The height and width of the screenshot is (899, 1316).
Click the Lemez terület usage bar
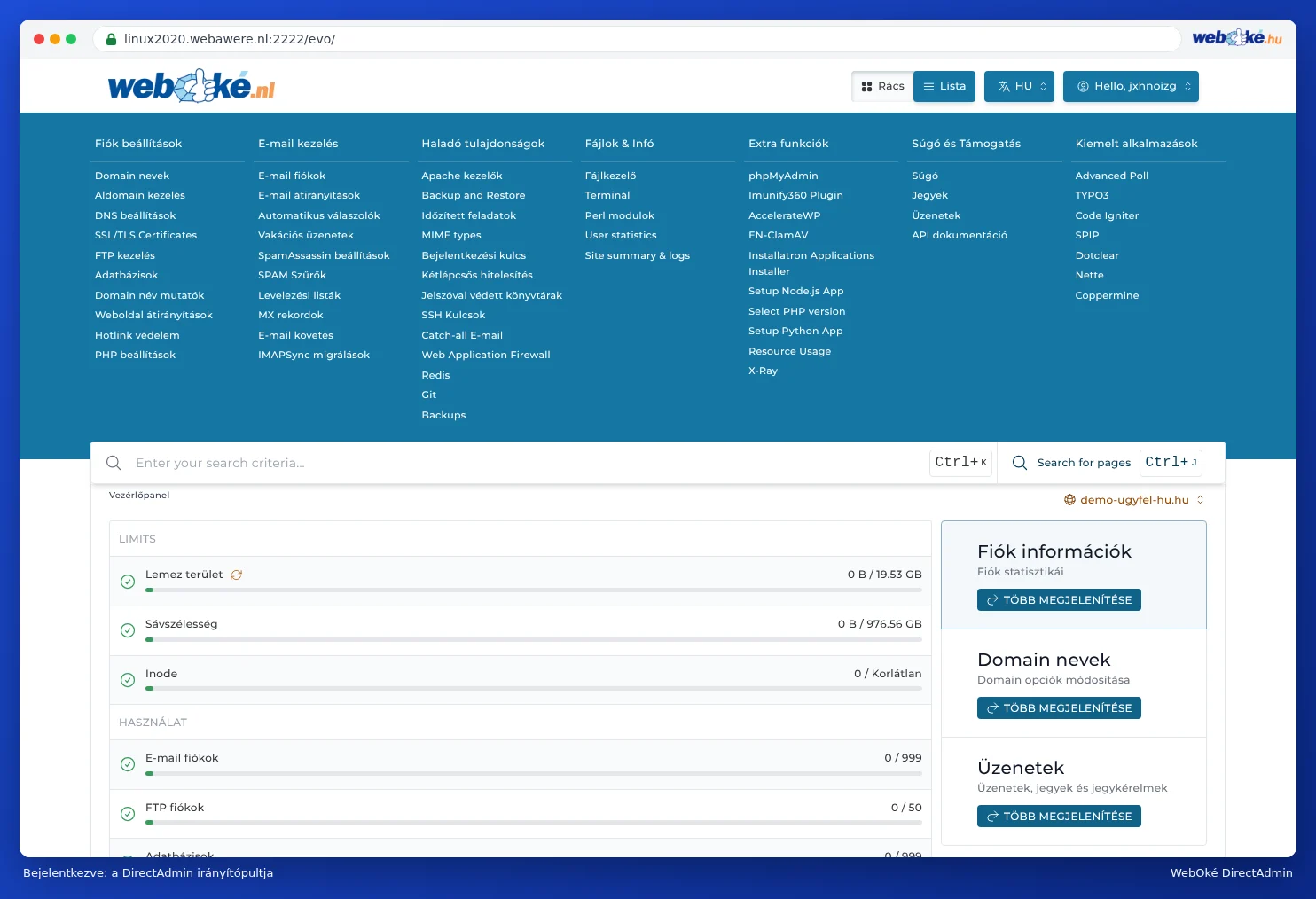coord(534,590)
